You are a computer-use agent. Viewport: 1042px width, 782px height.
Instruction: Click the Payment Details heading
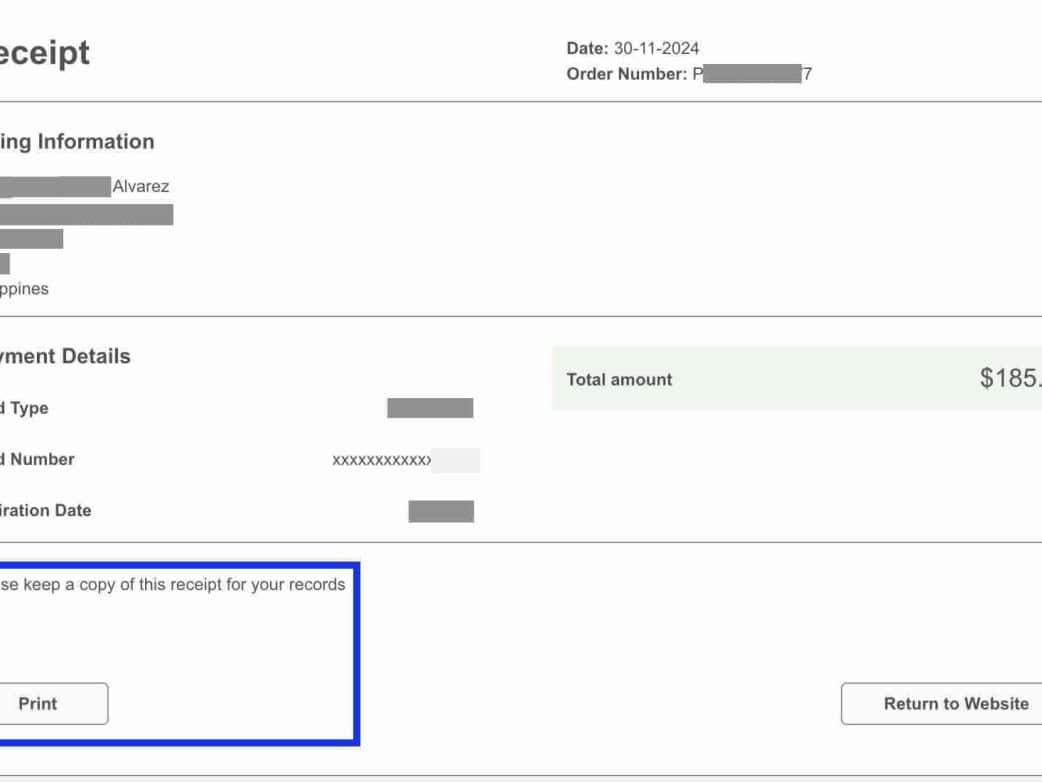coord(66,357)
